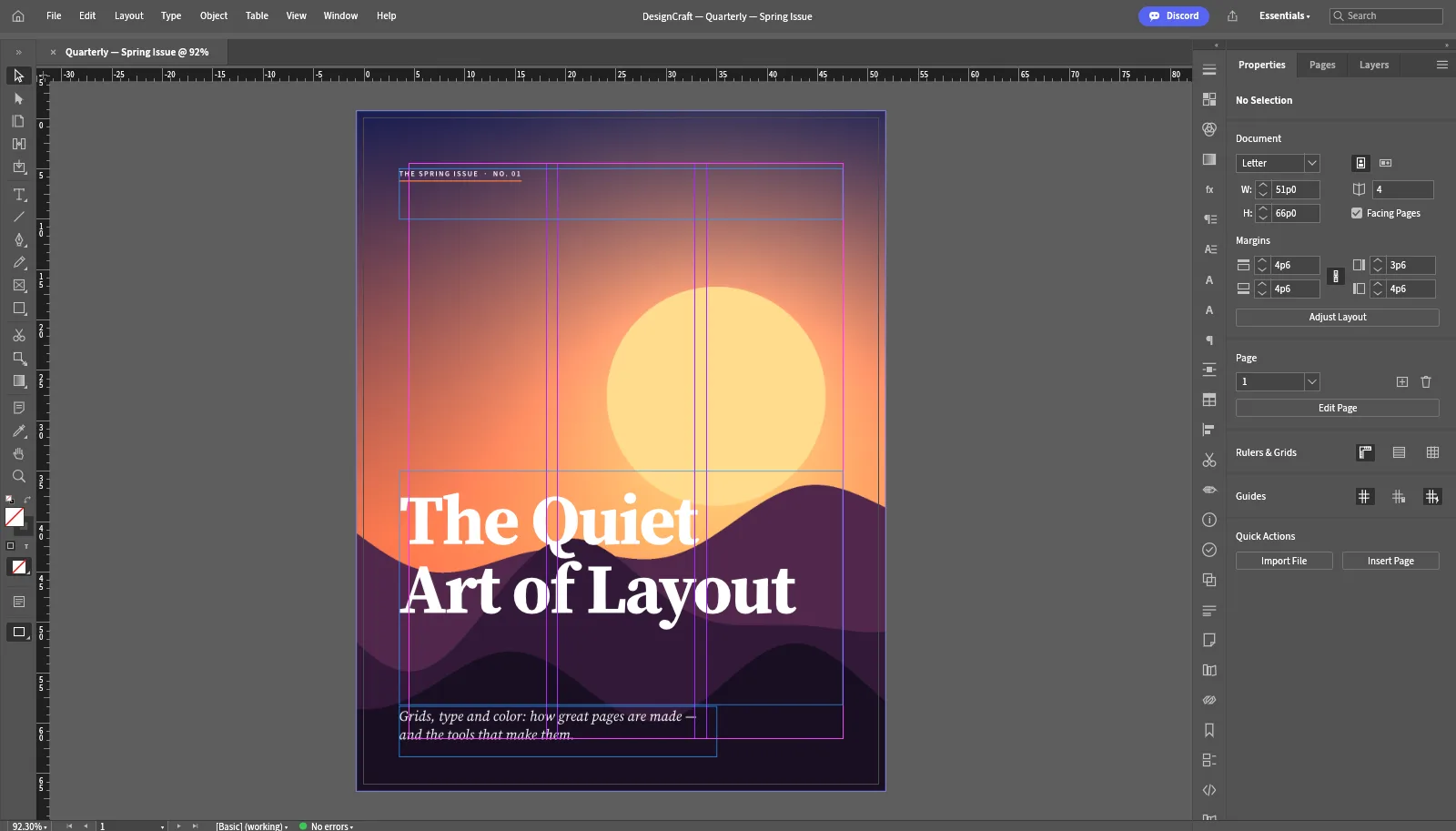Toggle landscape orientation button
1456x831 pixels.
pyautogui.click(x=1386, y=163)
